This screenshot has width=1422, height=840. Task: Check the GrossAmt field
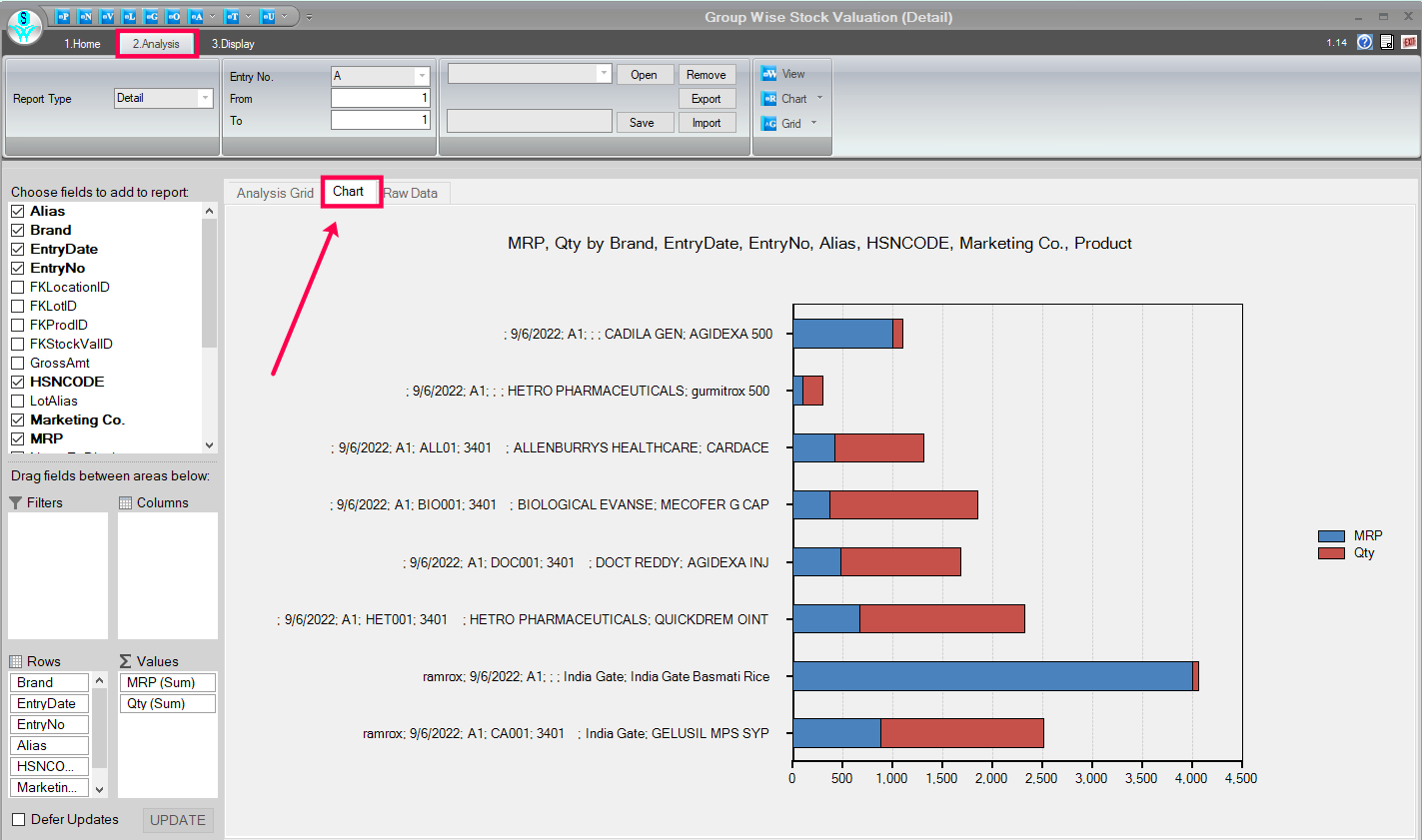(x=17, y=363)
